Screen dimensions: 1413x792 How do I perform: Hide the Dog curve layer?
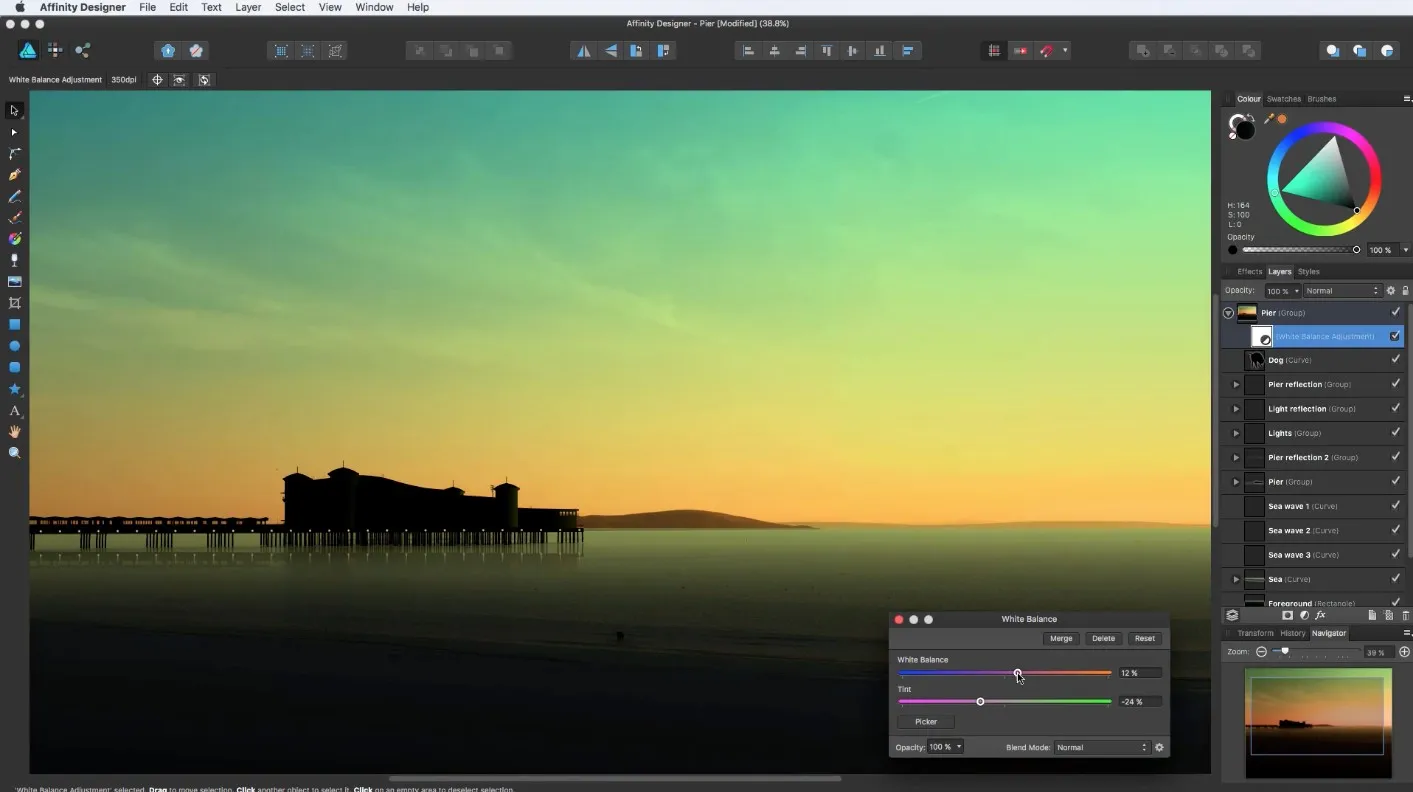1396,360
